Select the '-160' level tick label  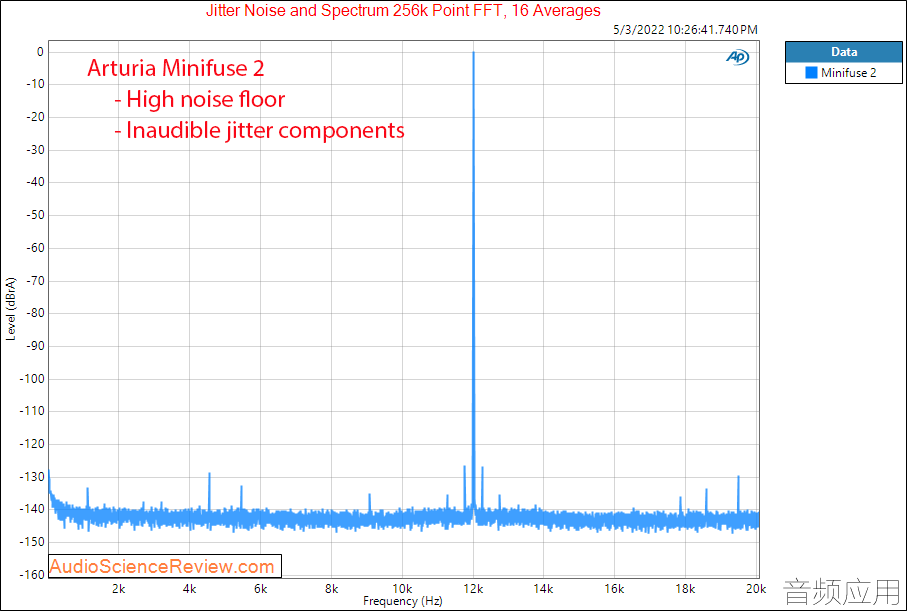click(31, 575)
